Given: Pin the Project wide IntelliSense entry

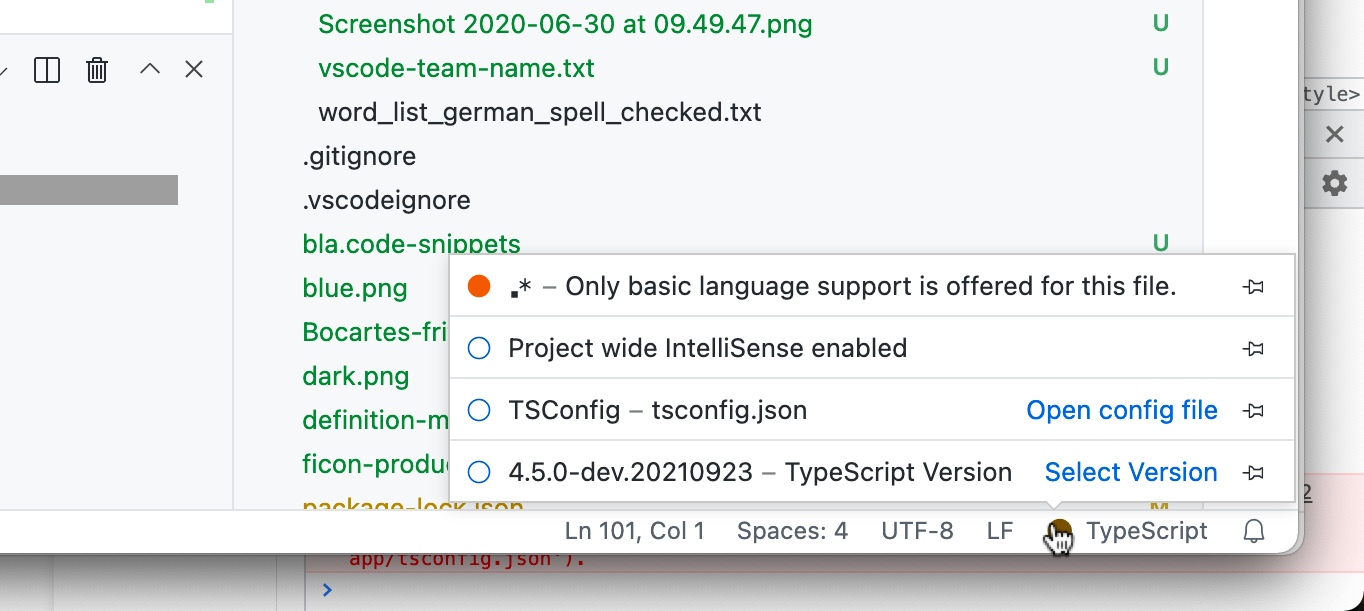Looking at the screenshot, I should click(1254, 348).
